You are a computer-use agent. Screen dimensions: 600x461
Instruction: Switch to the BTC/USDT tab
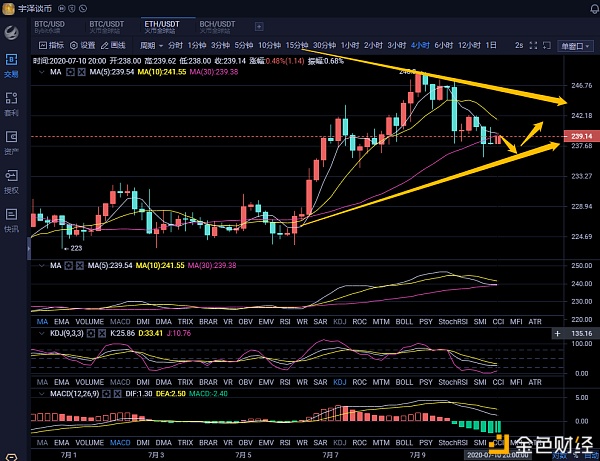click(x=105, y=23)
